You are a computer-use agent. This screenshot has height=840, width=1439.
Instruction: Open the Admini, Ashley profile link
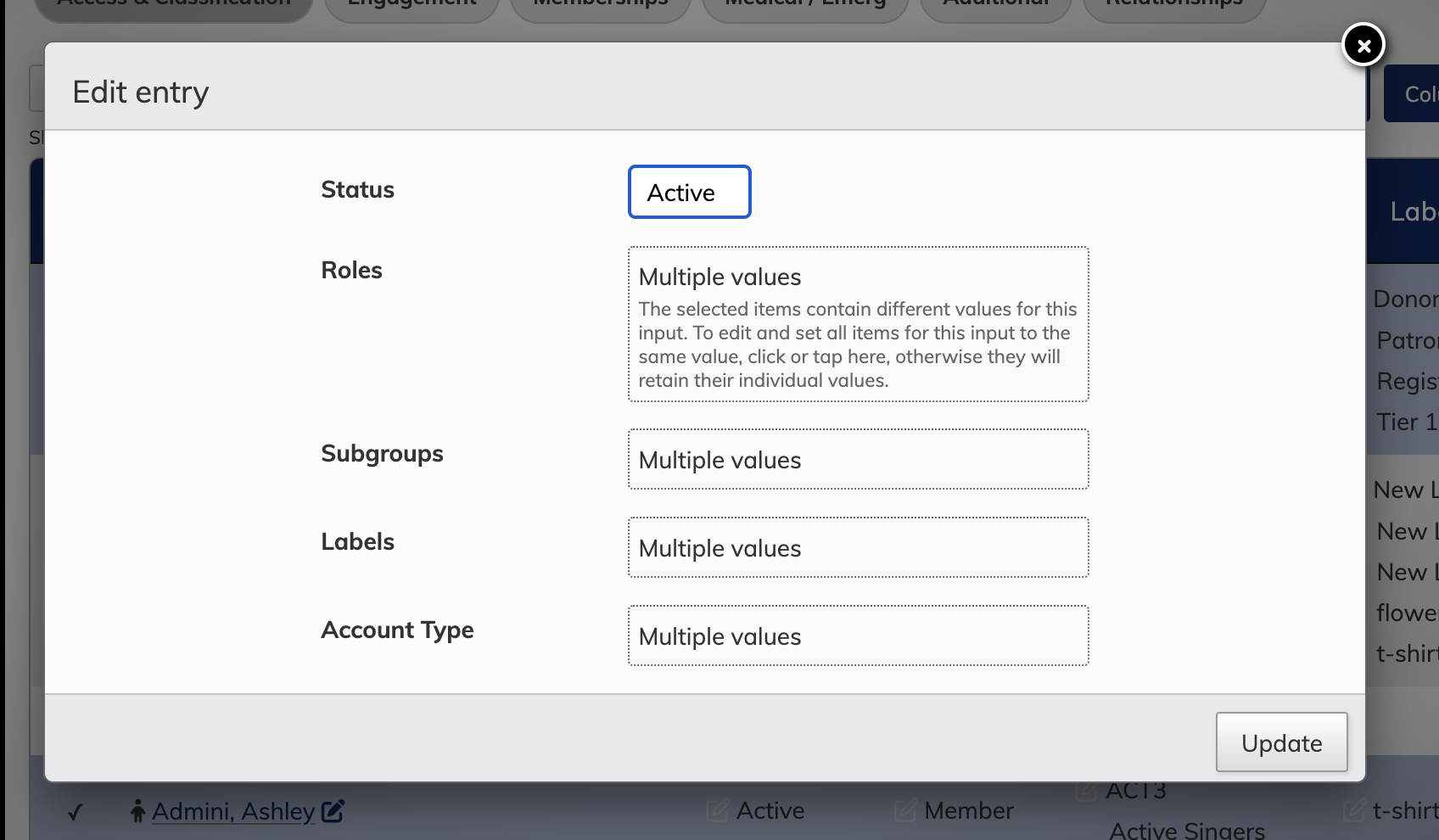[x=233, y=811]
